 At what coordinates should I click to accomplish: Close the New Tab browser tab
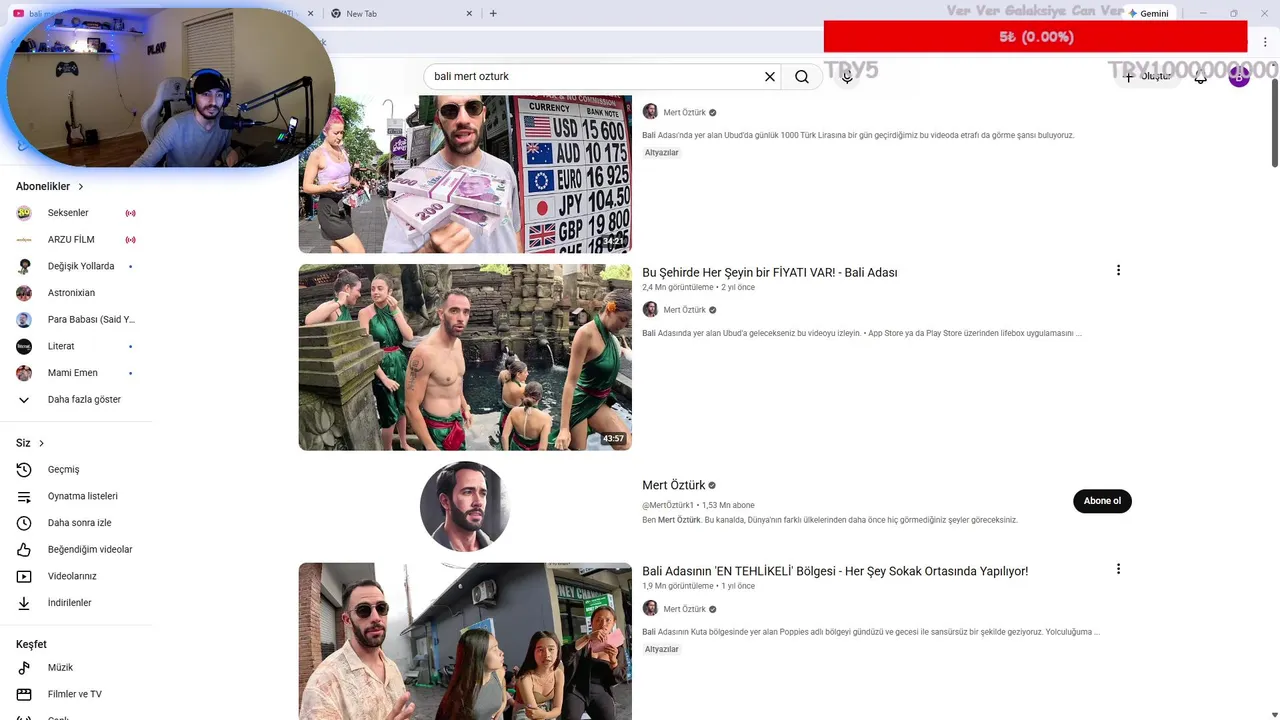tap(469, 13)
